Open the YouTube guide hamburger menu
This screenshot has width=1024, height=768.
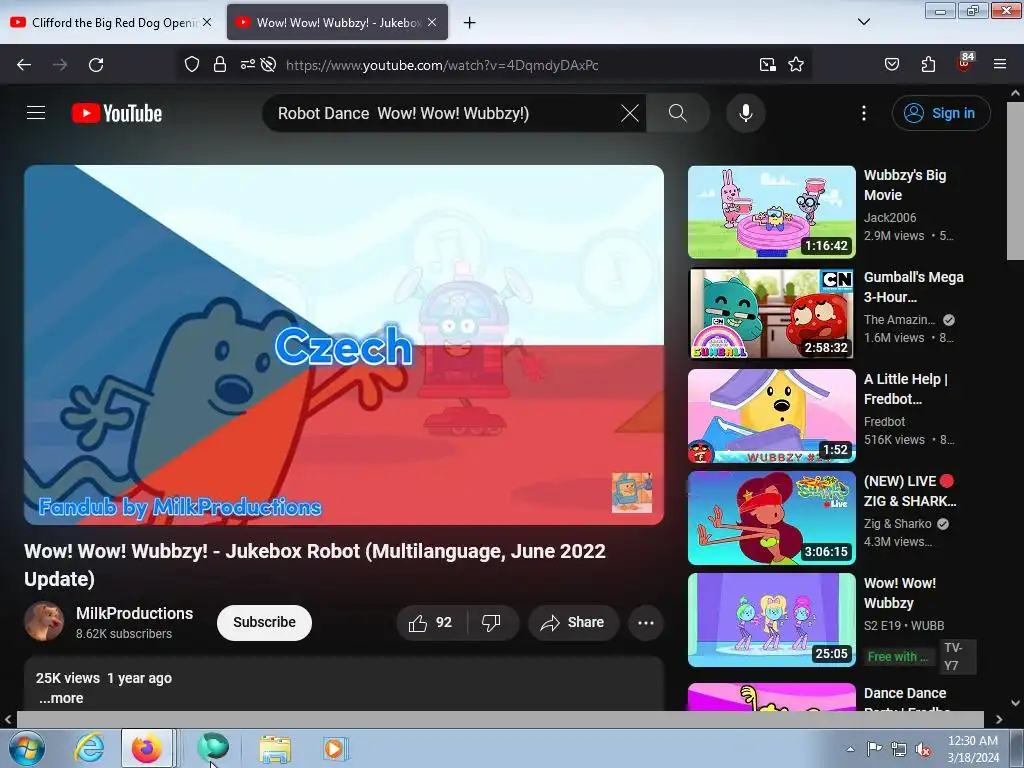[x=36, y=113]
